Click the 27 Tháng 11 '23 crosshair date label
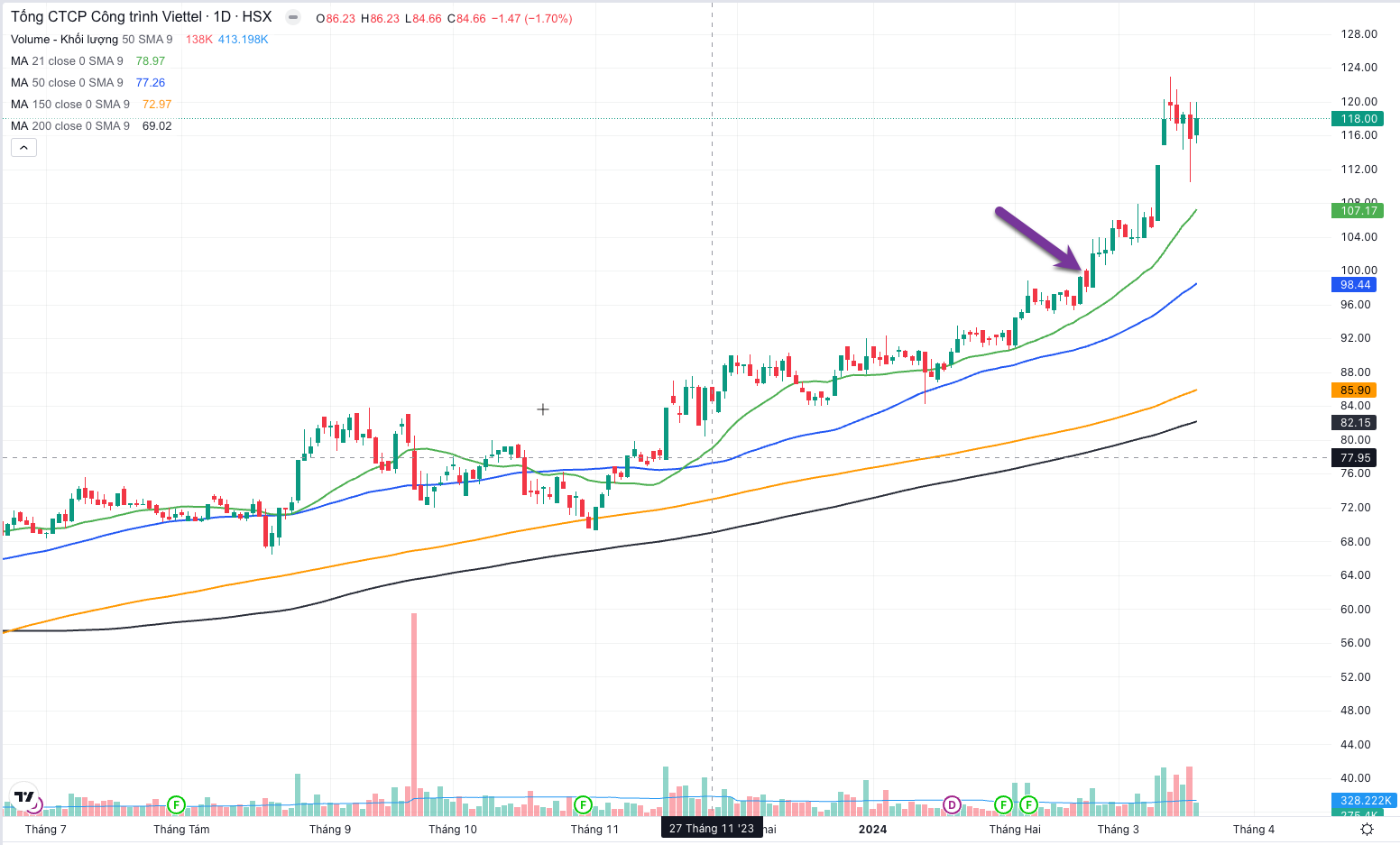The image size is (1400, 845). pos(712,829)
